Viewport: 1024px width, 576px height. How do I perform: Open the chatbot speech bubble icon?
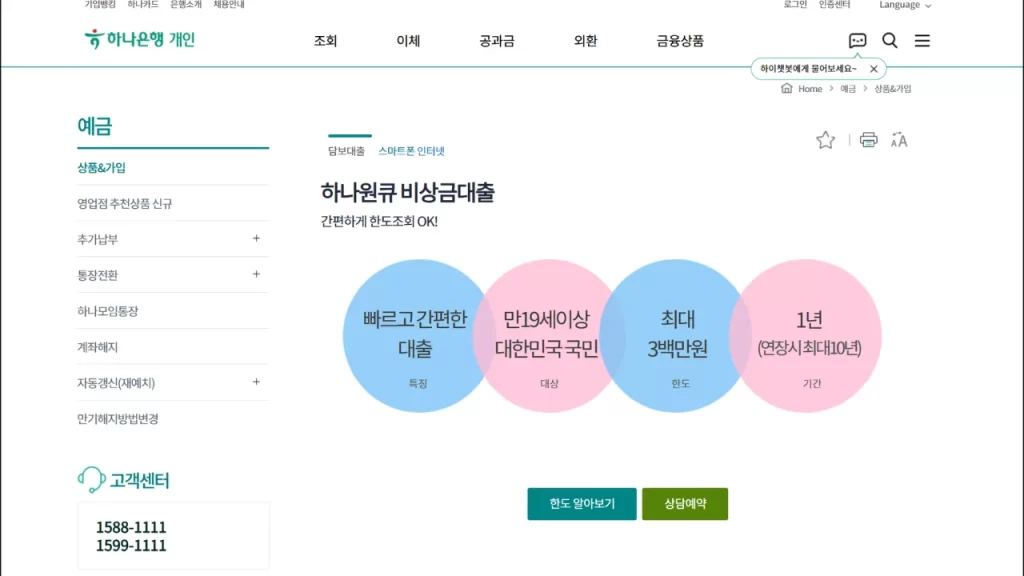pos(857,40)
